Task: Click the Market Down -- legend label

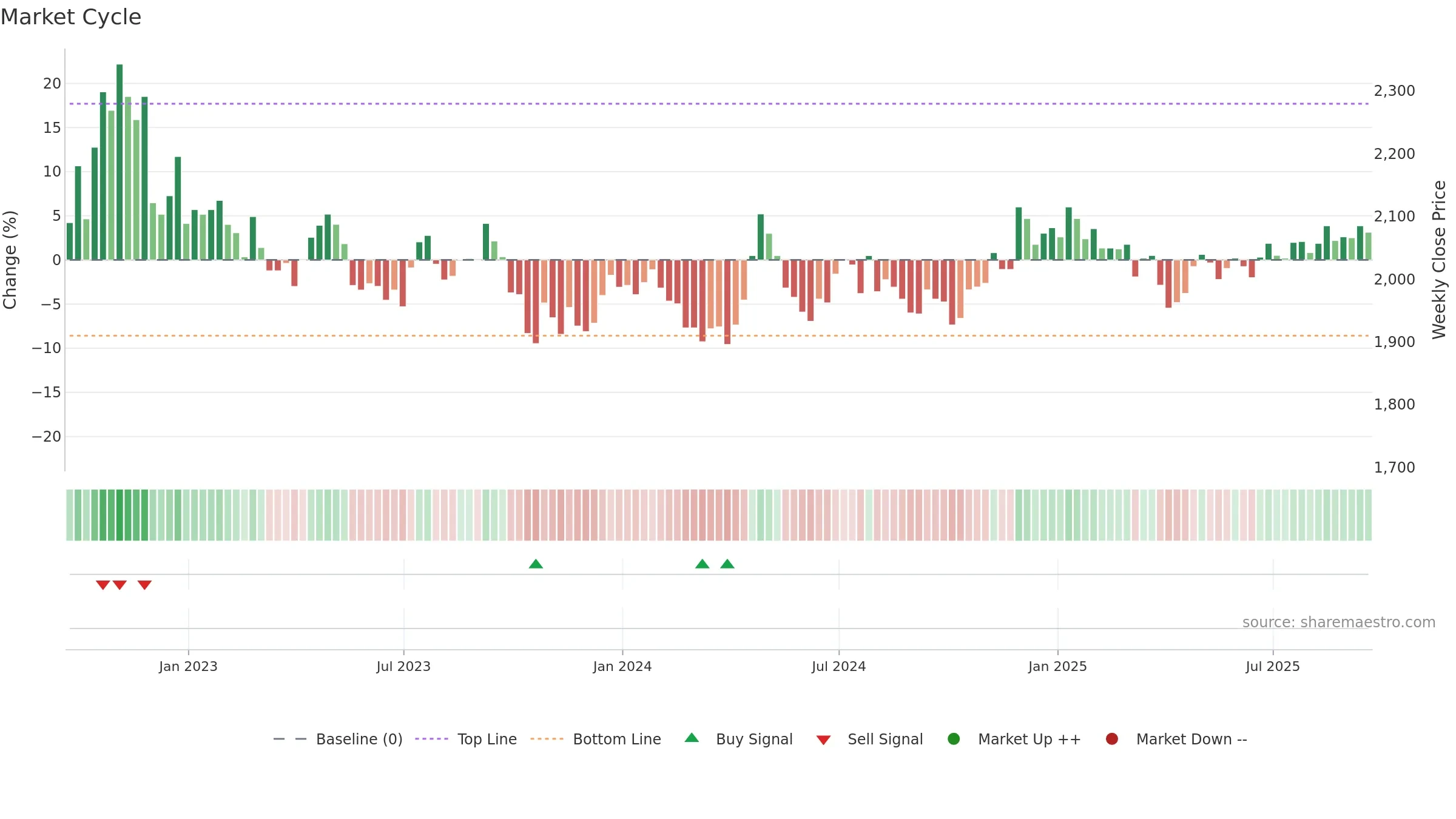Action: (1191, 739)
